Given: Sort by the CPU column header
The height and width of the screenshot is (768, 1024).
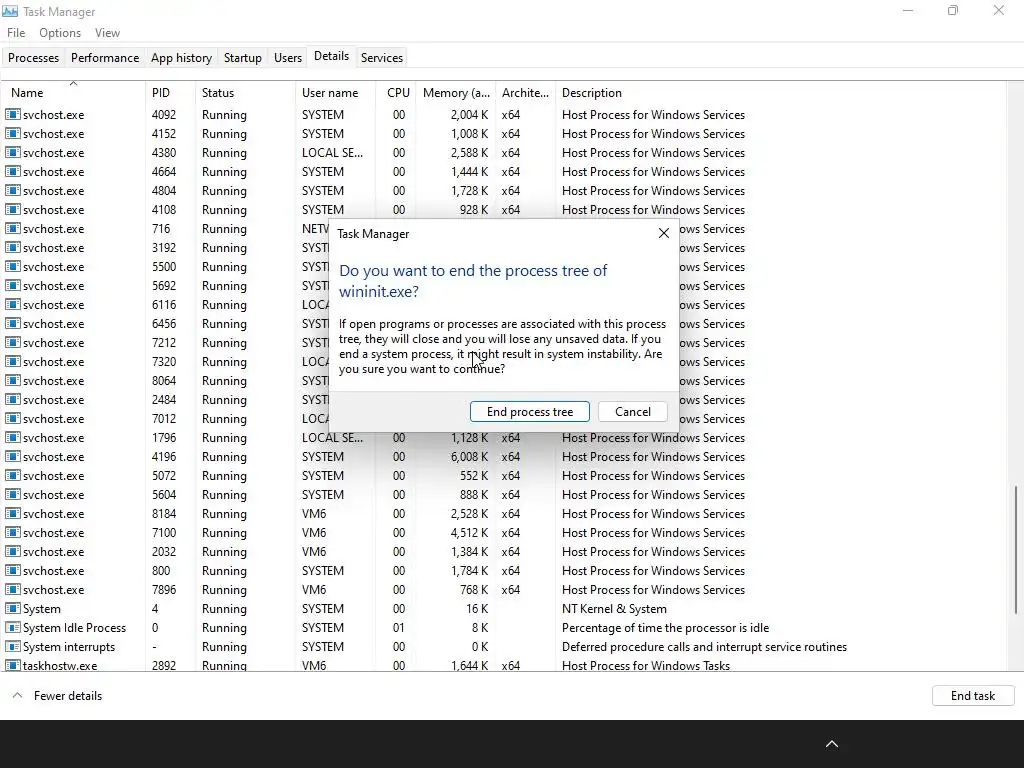Looking at the screenshot, I should coord(397,93).
